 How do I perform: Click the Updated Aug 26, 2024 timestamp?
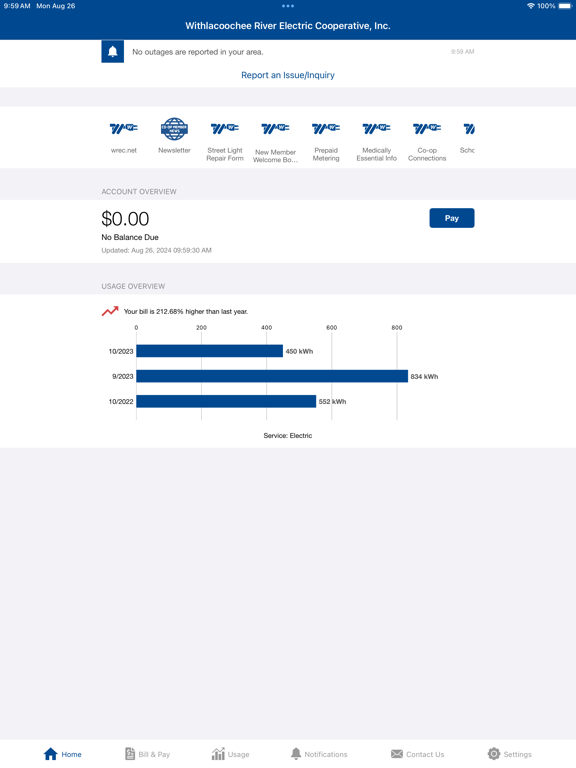point(156,250)
